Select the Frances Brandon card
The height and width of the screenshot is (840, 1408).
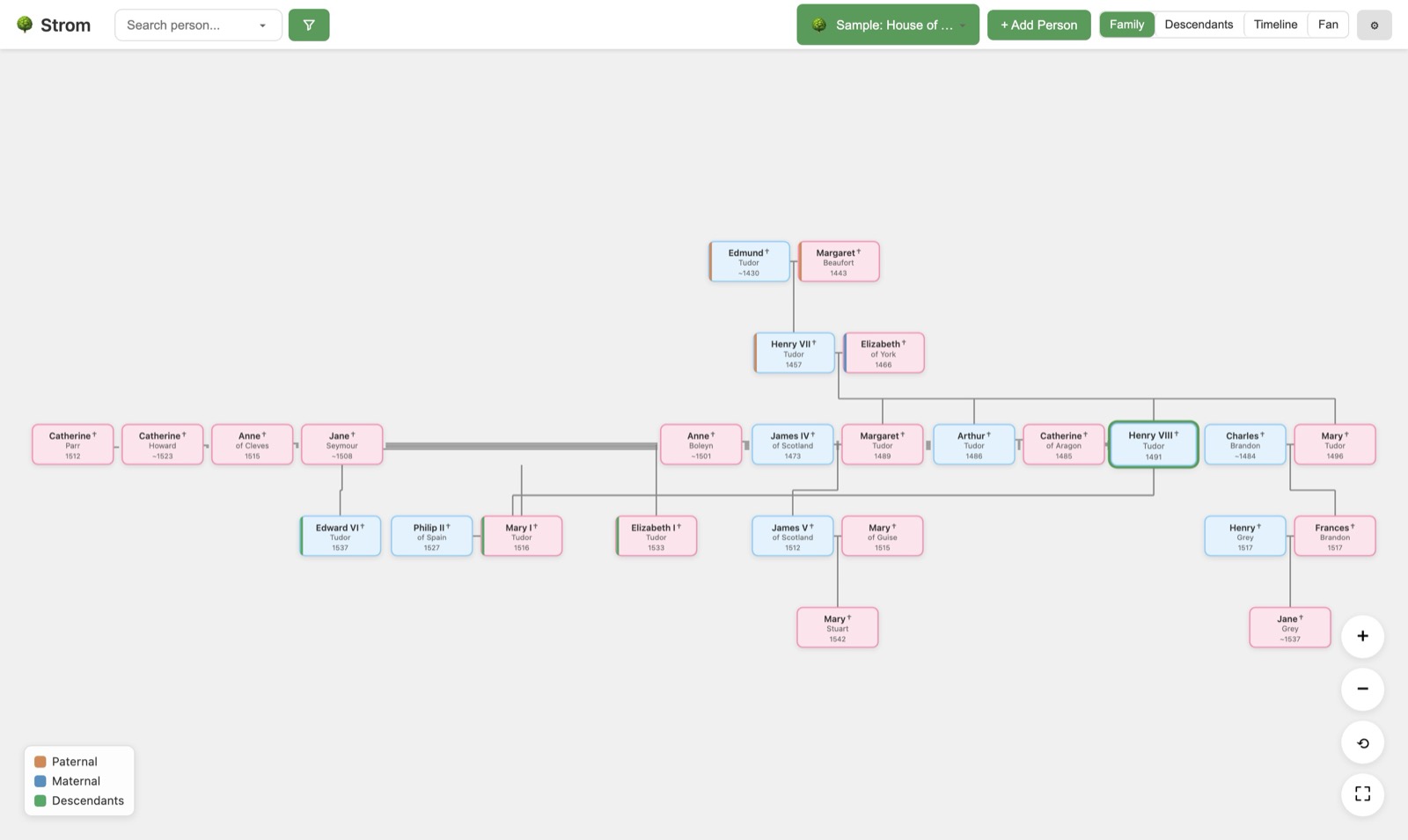point(1335,537)
